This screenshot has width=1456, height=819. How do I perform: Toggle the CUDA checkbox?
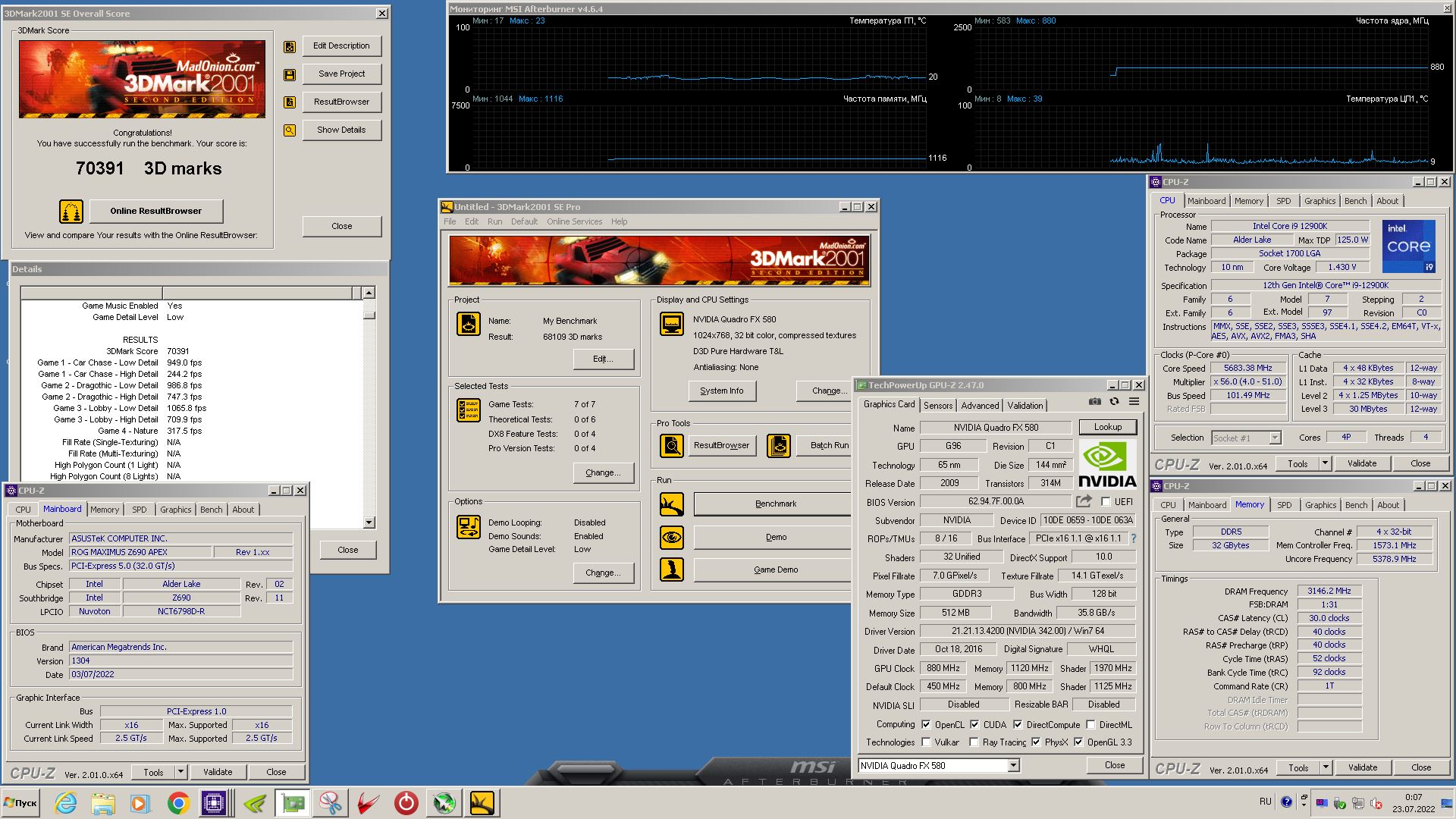click(x=974, y=725)
